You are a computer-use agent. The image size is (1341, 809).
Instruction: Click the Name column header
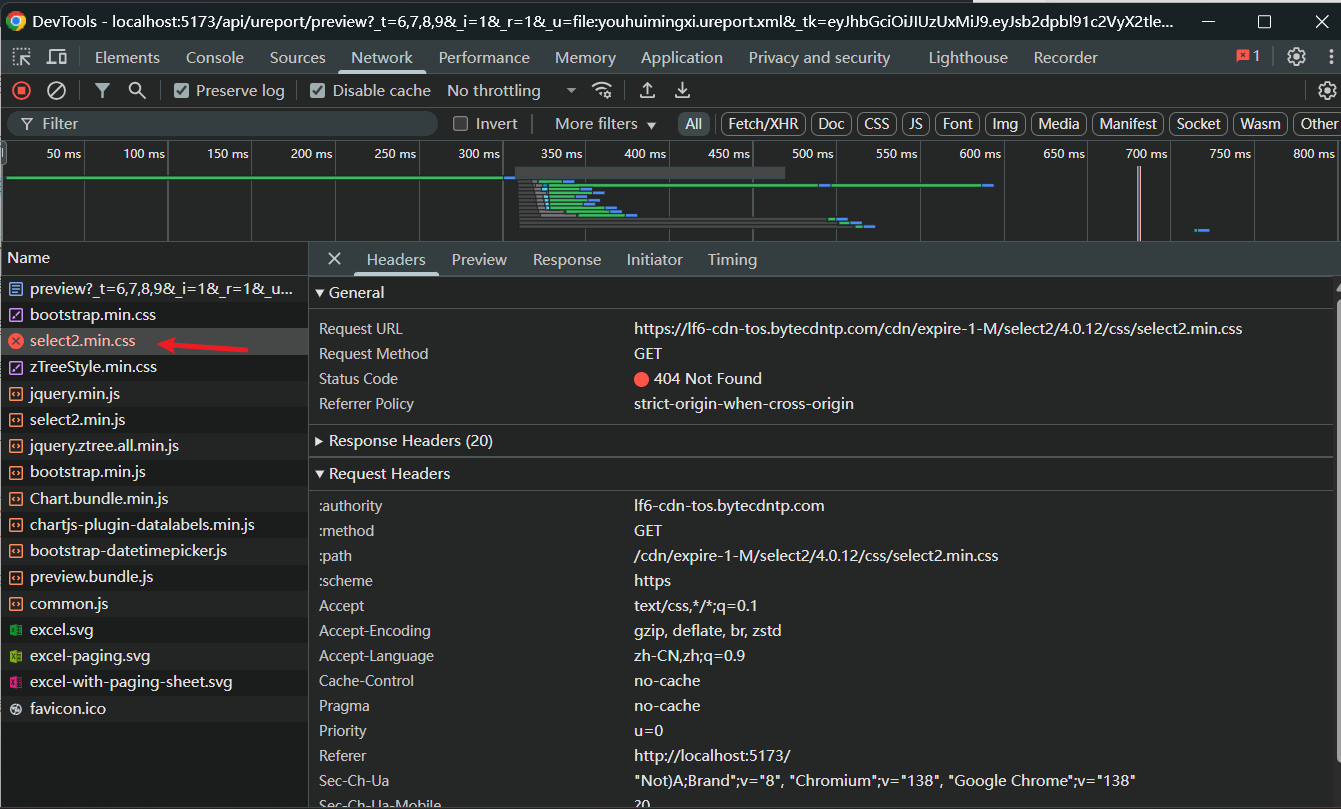coord(154,258)
